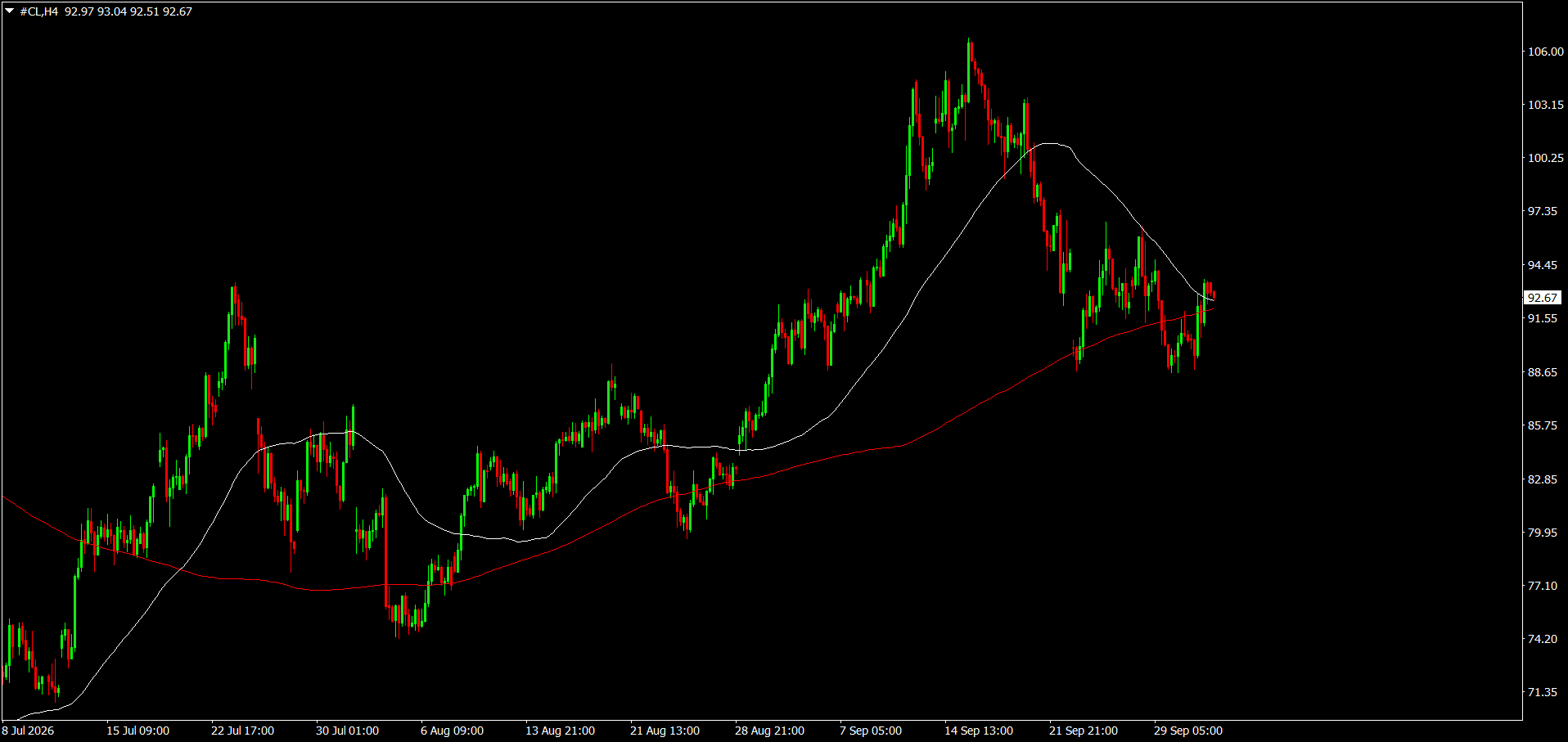Click the 100.25 price scale label

(1546, 158)
